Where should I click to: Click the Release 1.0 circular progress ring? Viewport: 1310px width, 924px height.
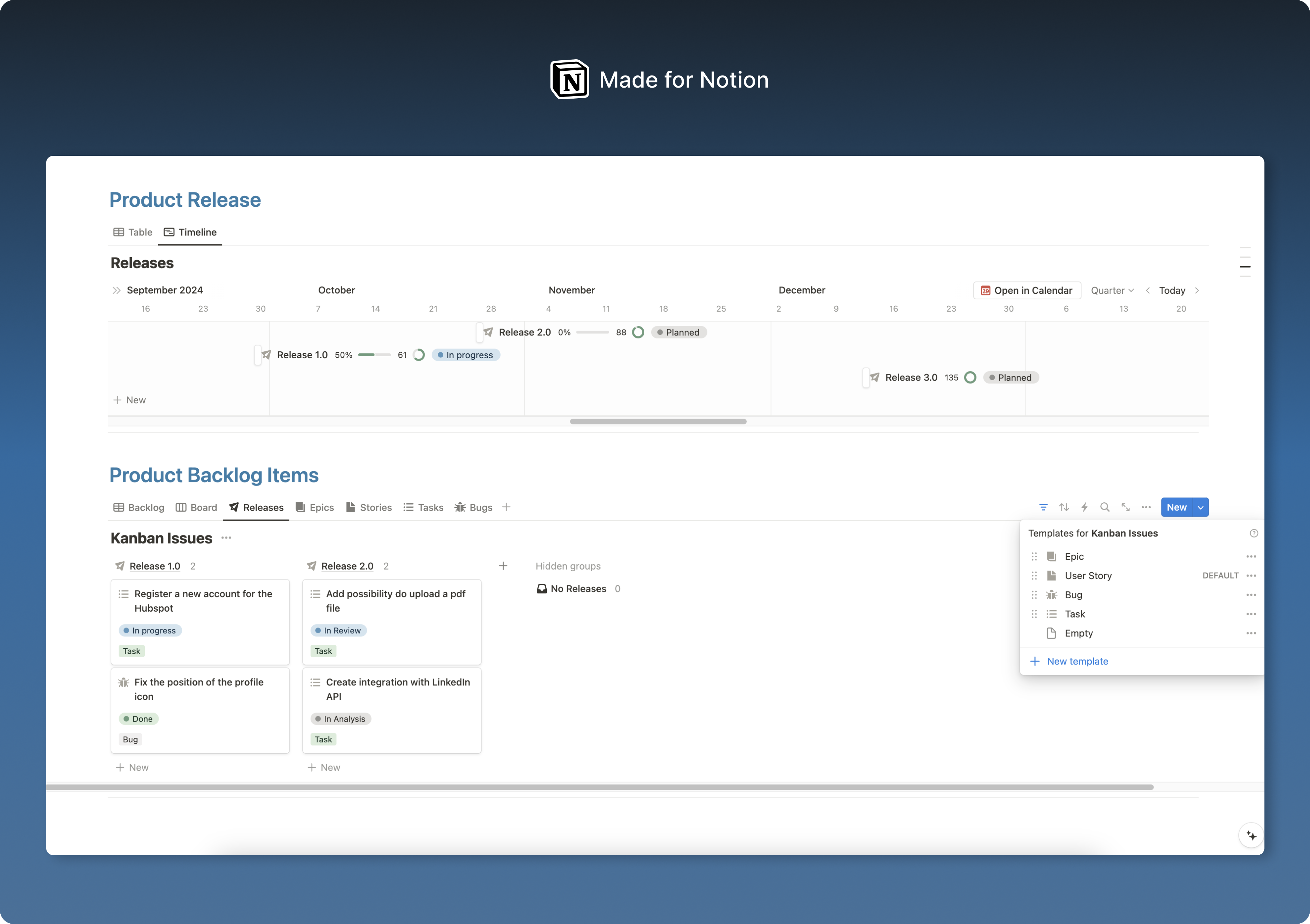(419, 355)
